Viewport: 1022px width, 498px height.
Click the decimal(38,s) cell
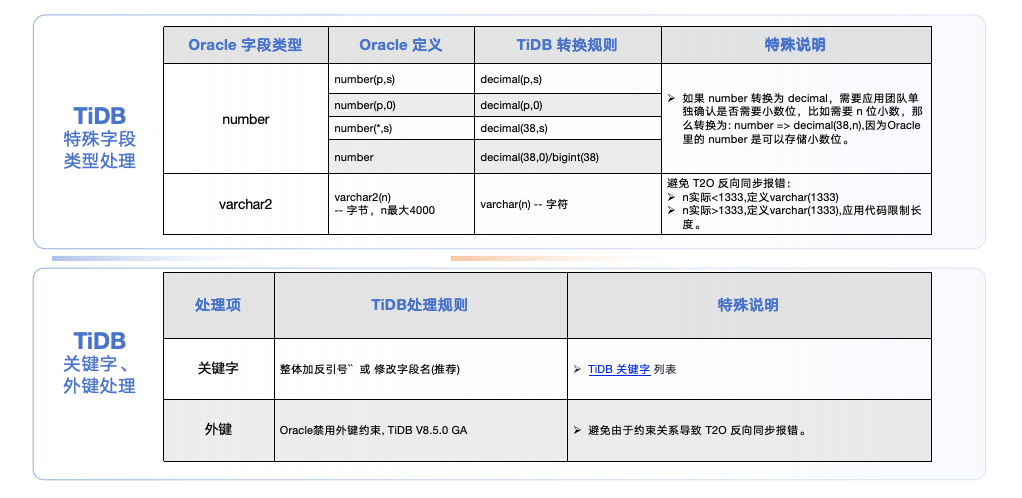[567, 128]
